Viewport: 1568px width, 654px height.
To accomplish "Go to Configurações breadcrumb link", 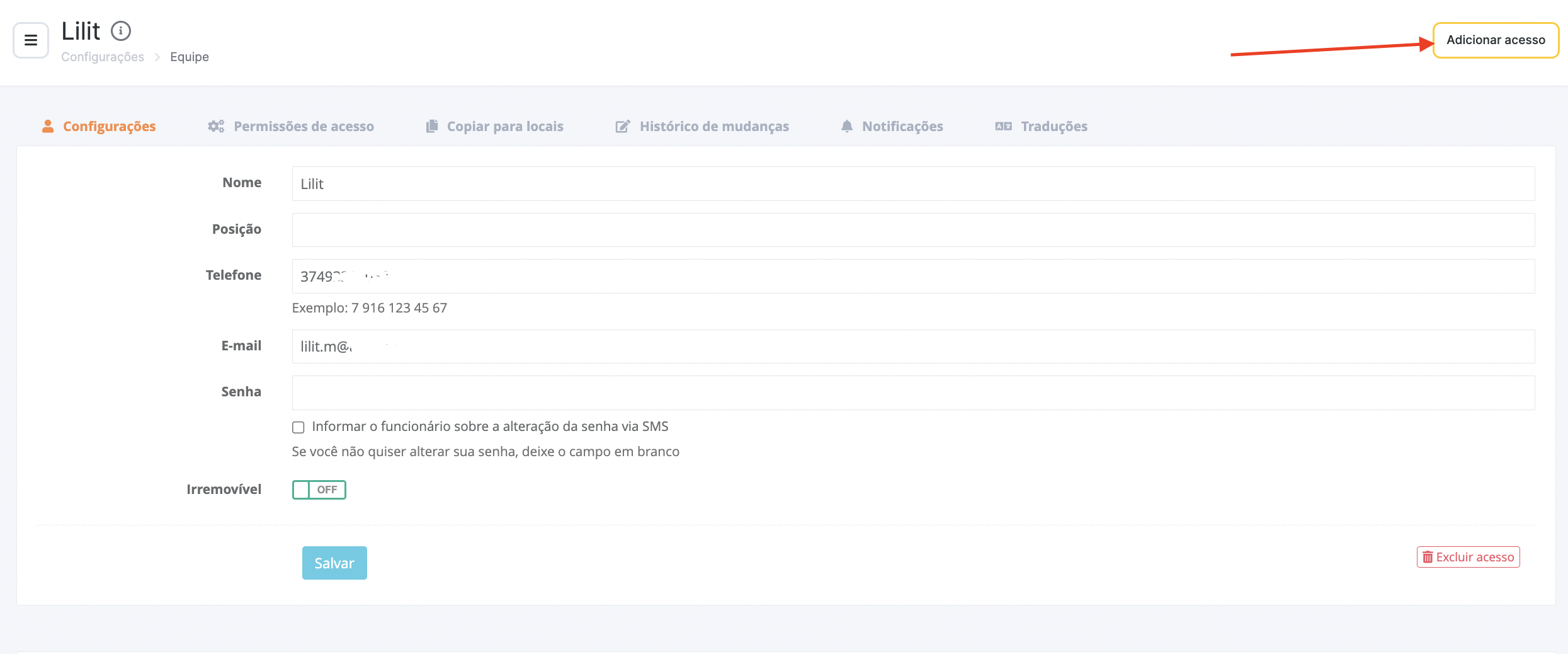I will pos(103,57).
